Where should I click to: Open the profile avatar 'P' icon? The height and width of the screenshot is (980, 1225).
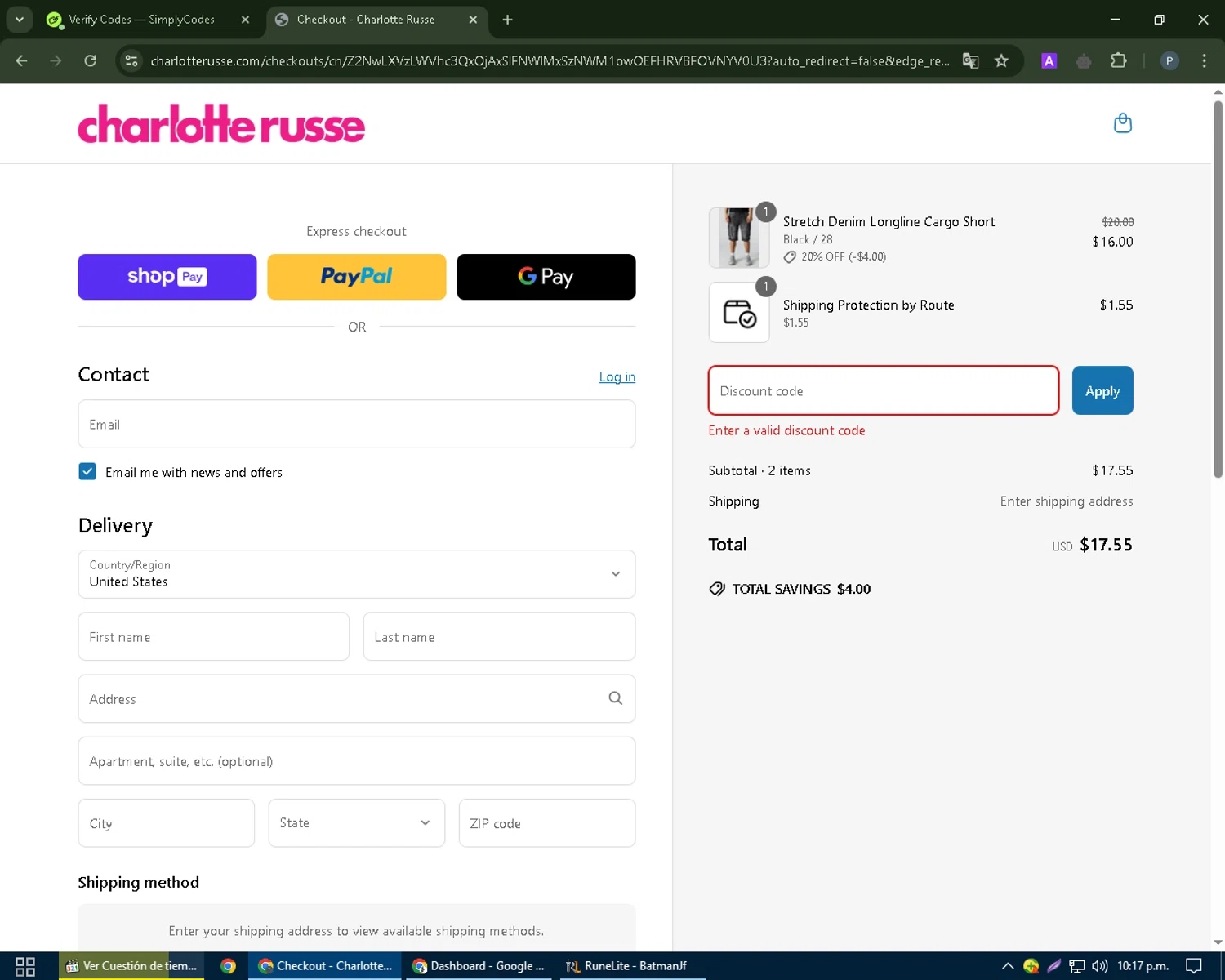1169,60
